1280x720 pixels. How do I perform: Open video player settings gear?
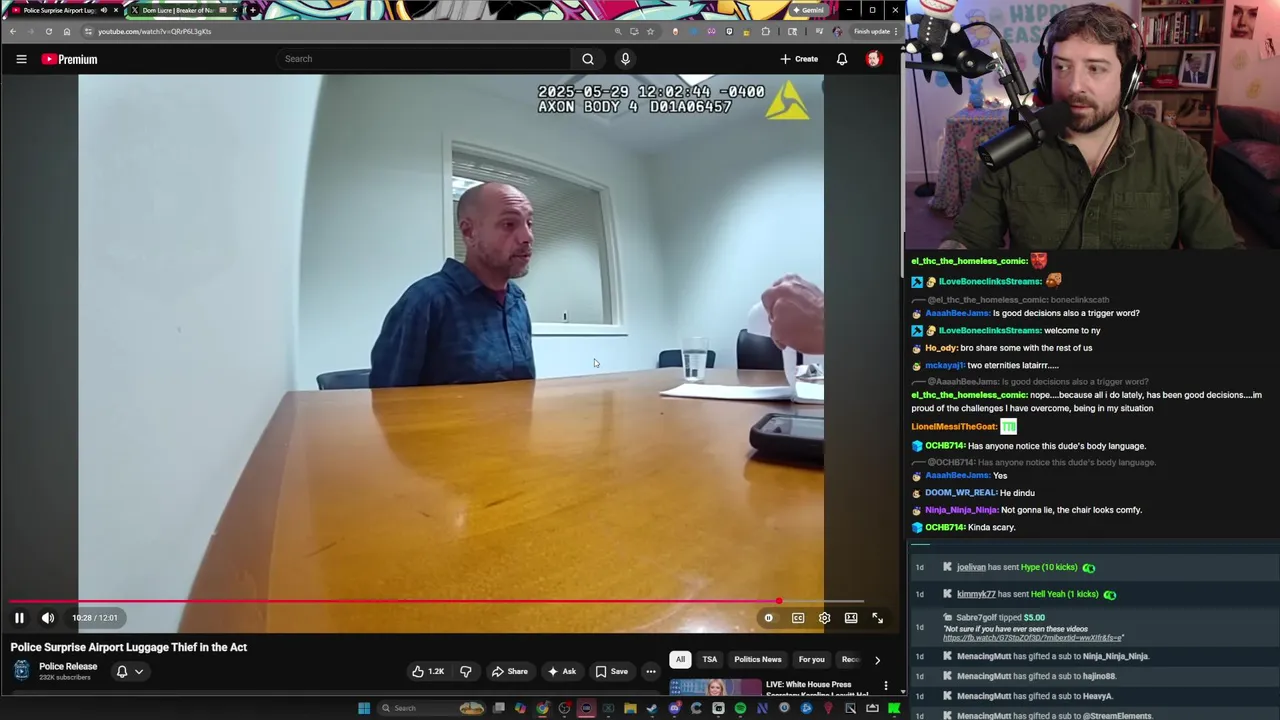tap(824, 618)
